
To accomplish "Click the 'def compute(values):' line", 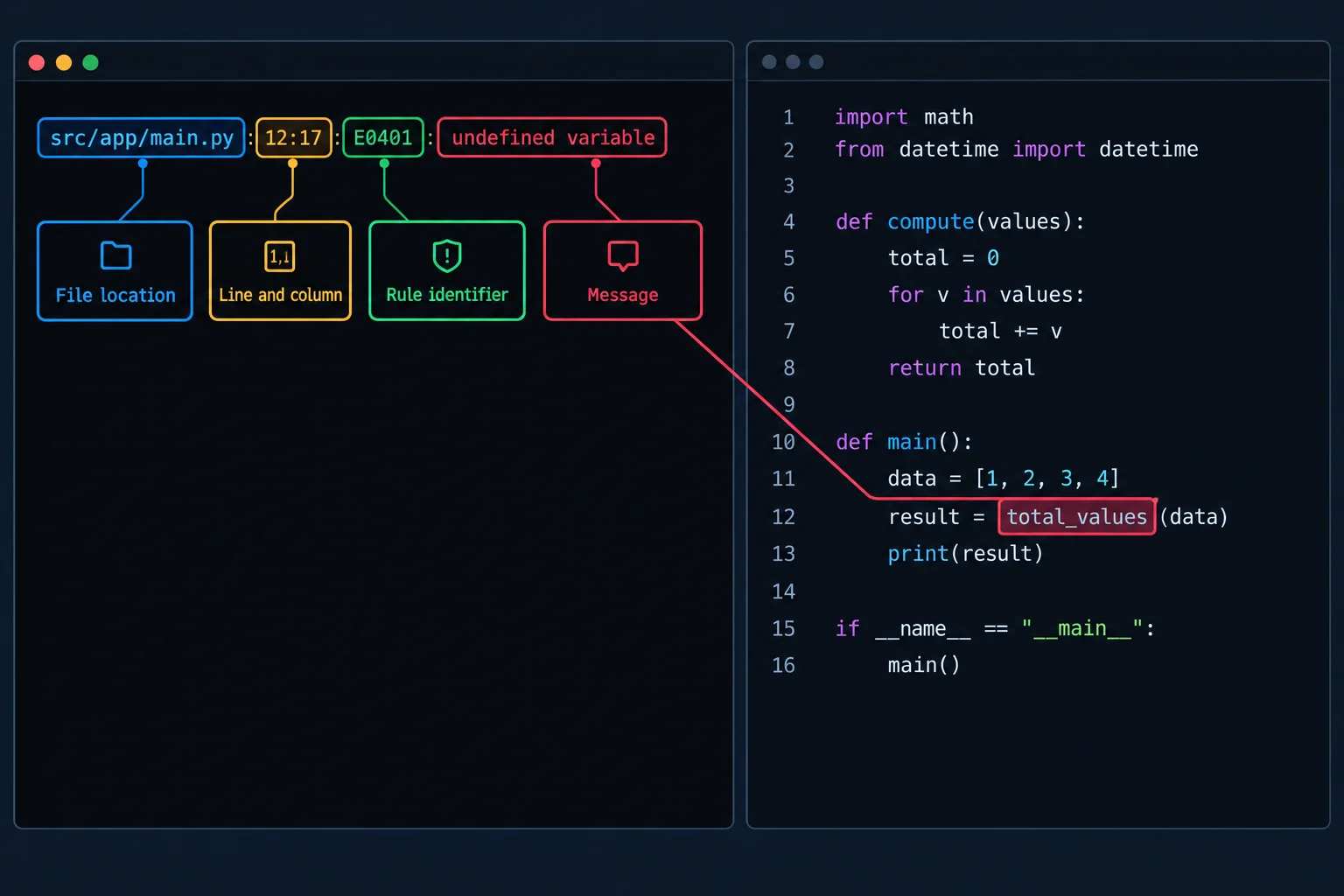I will pos(960,221).
